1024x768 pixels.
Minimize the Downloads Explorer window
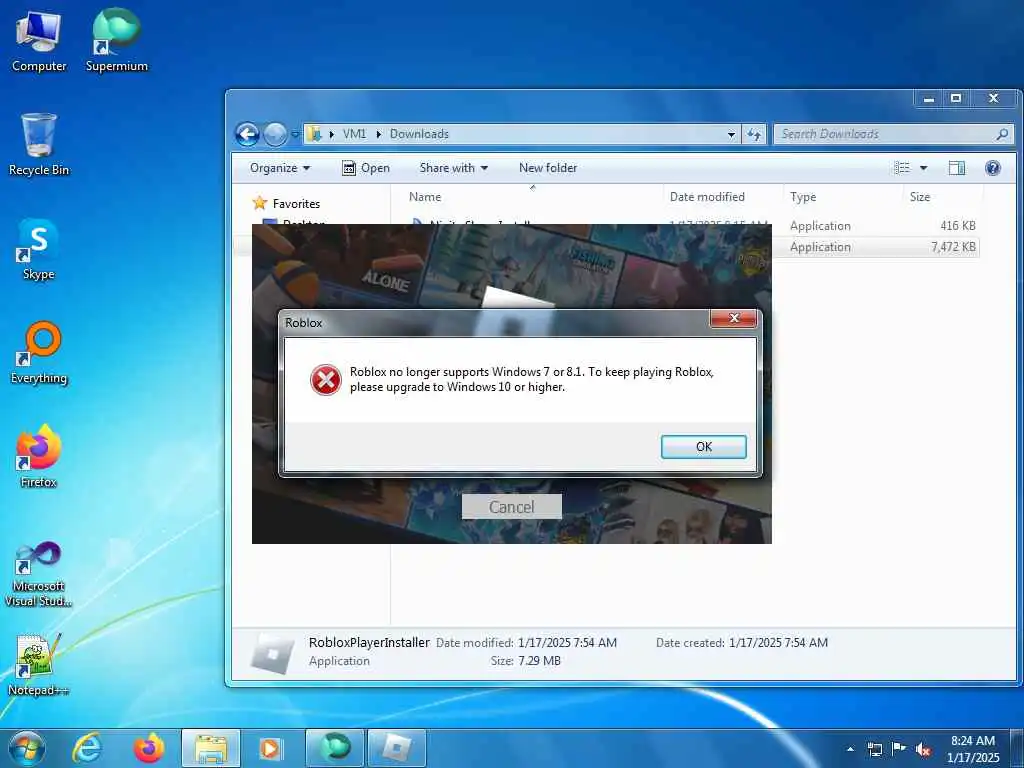929,99
